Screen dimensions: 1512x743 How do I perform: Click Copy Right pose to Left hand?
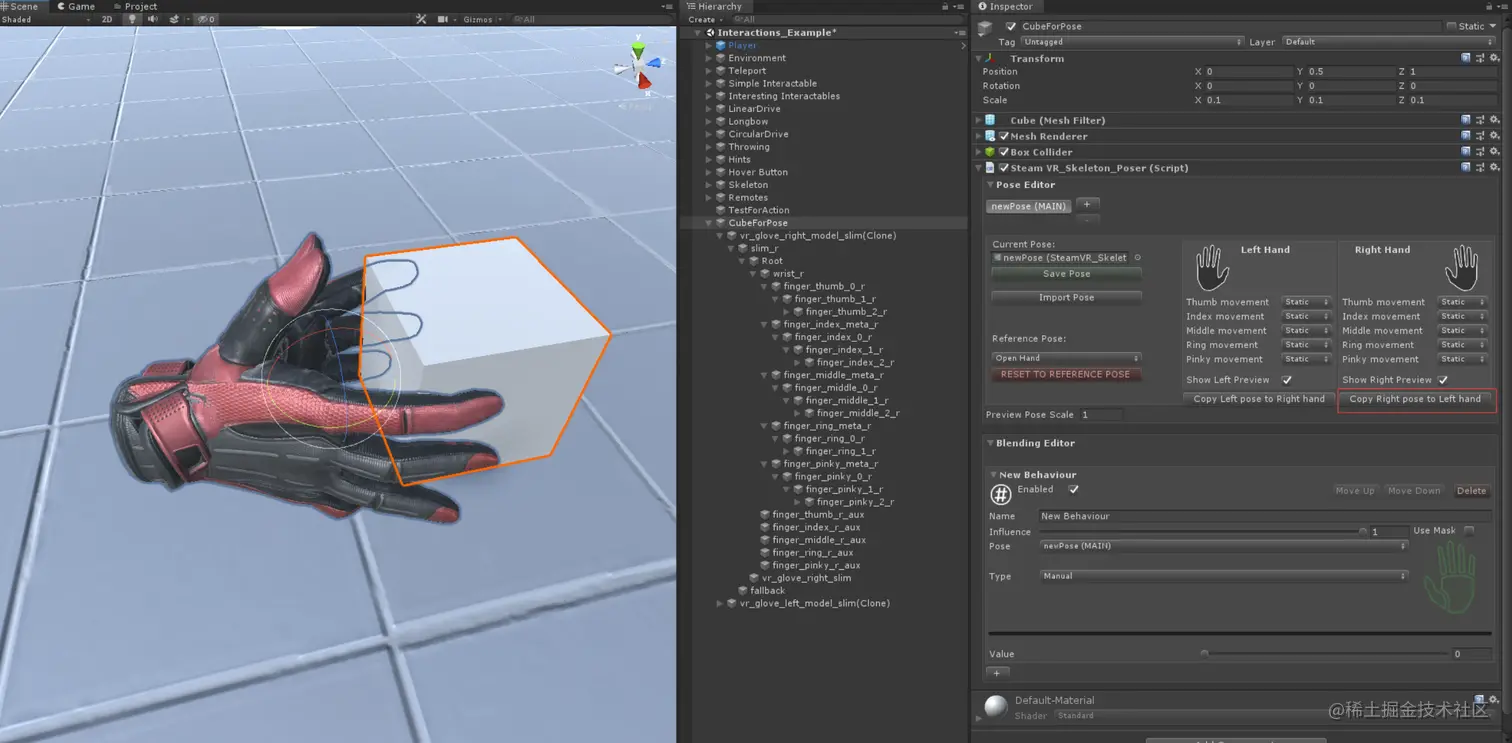[1415, 399]
